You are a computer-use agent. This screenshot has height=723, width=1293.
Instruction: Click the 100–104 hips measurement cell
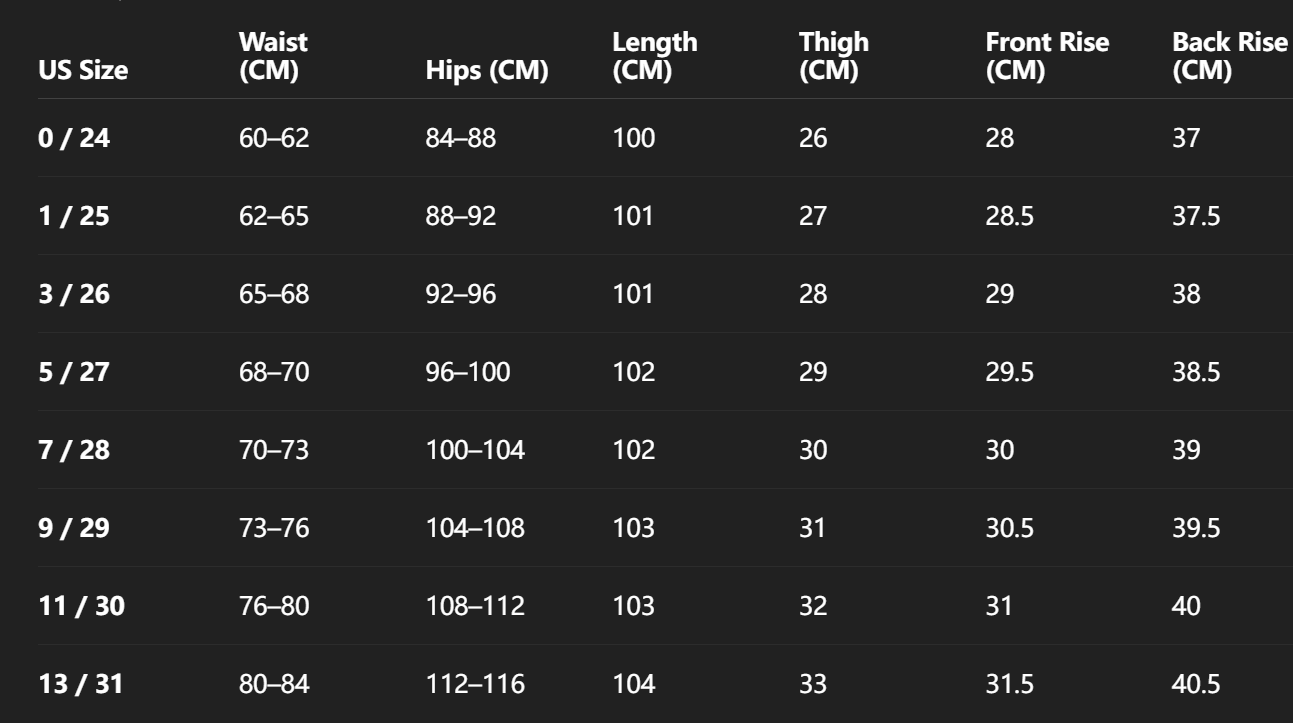coord(475,450)
